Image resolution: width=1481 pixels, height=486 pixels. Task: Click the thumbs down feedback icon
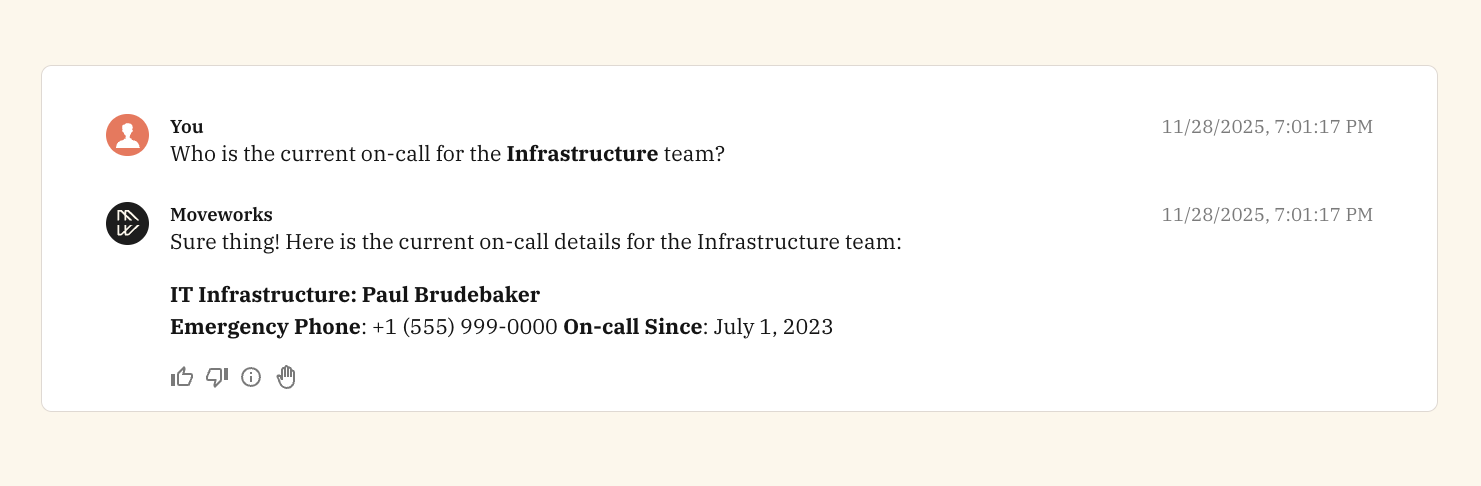coord(217,377)
